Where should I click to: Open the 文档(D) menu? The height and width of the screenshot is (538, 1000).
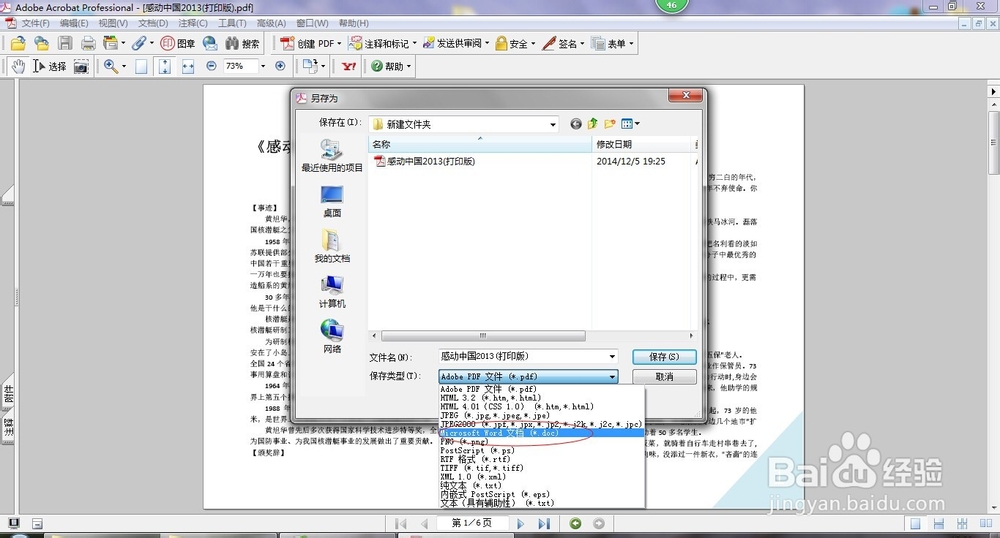(153, 23)
